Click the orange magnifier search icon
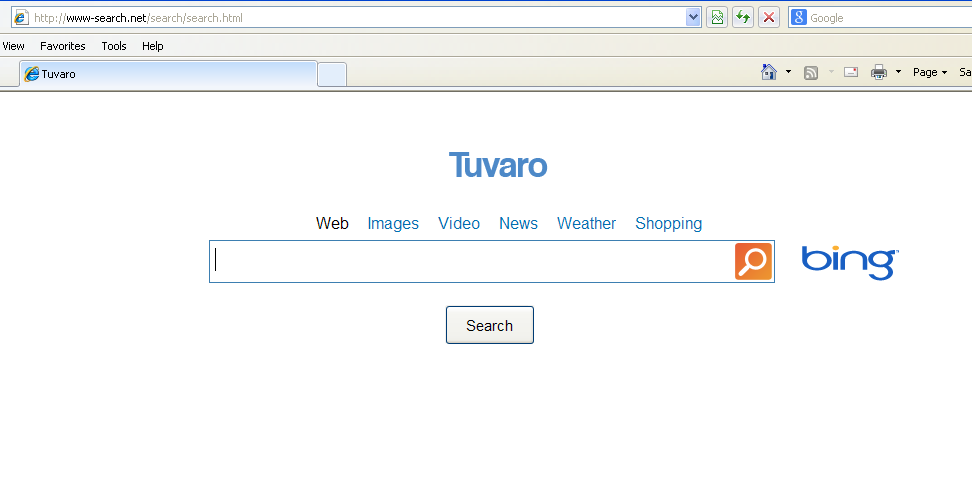Viewport: 972px width, 481px height. point(753,262)
